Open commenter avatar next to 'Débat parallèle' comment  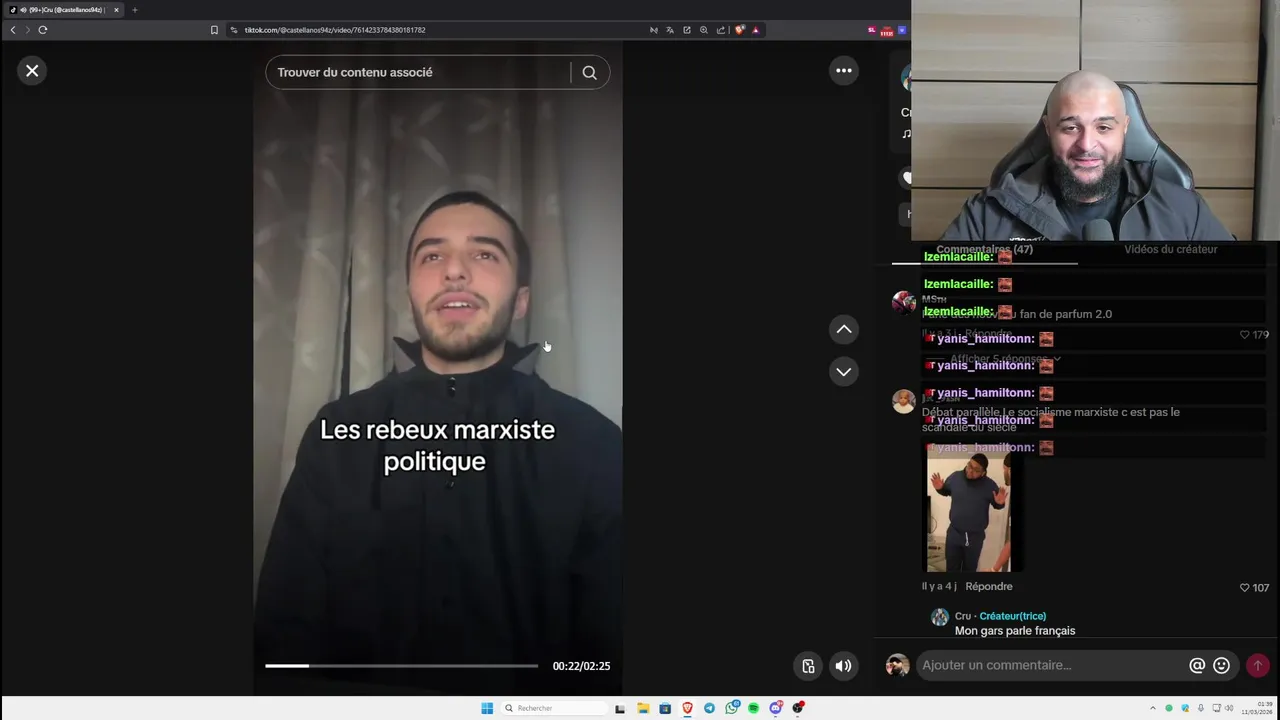(904, 401)
